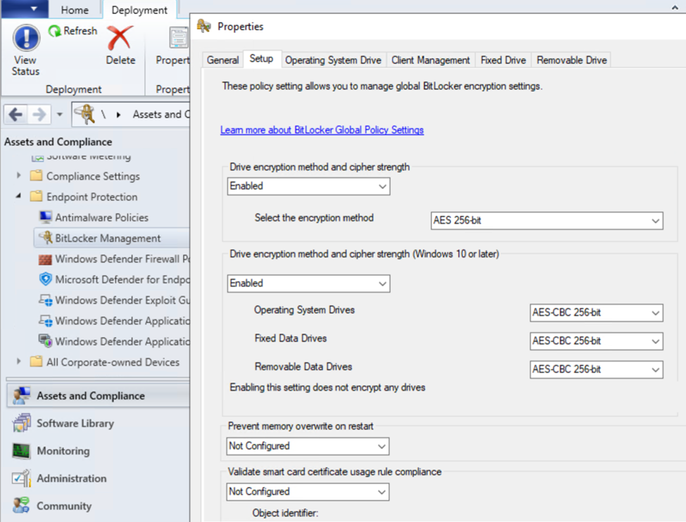Collapse the Endpoint Protection node
This screenshot has width=686, height=522.
[18, 196]
